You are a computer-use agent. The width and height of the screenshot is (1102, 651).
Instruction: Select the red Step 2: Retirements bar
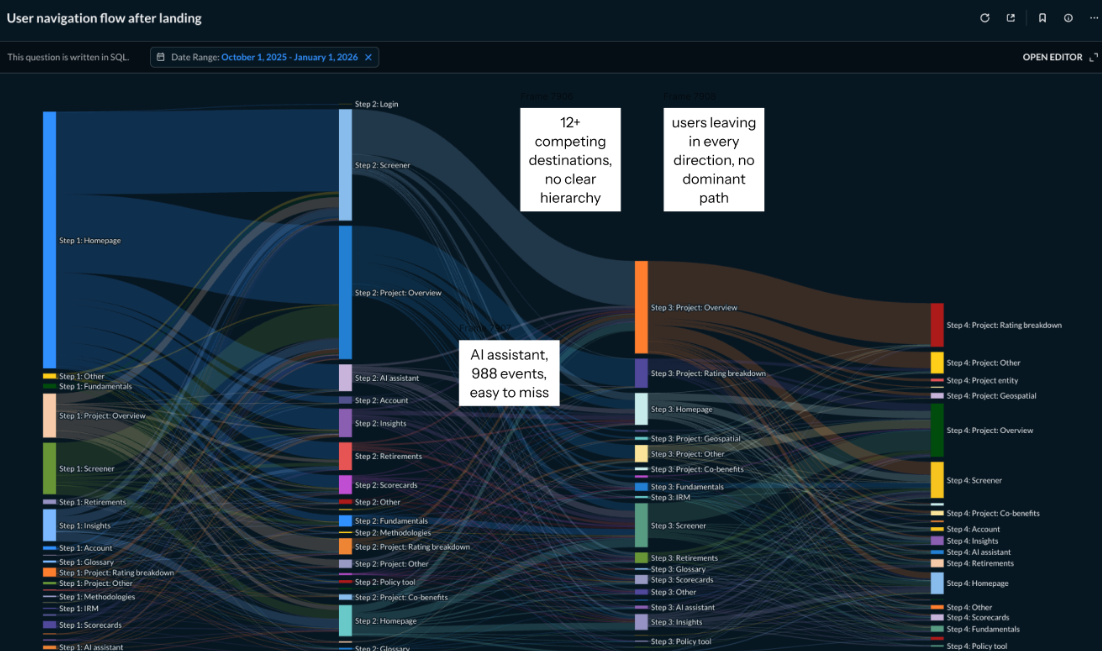click(x=345, y=456)
